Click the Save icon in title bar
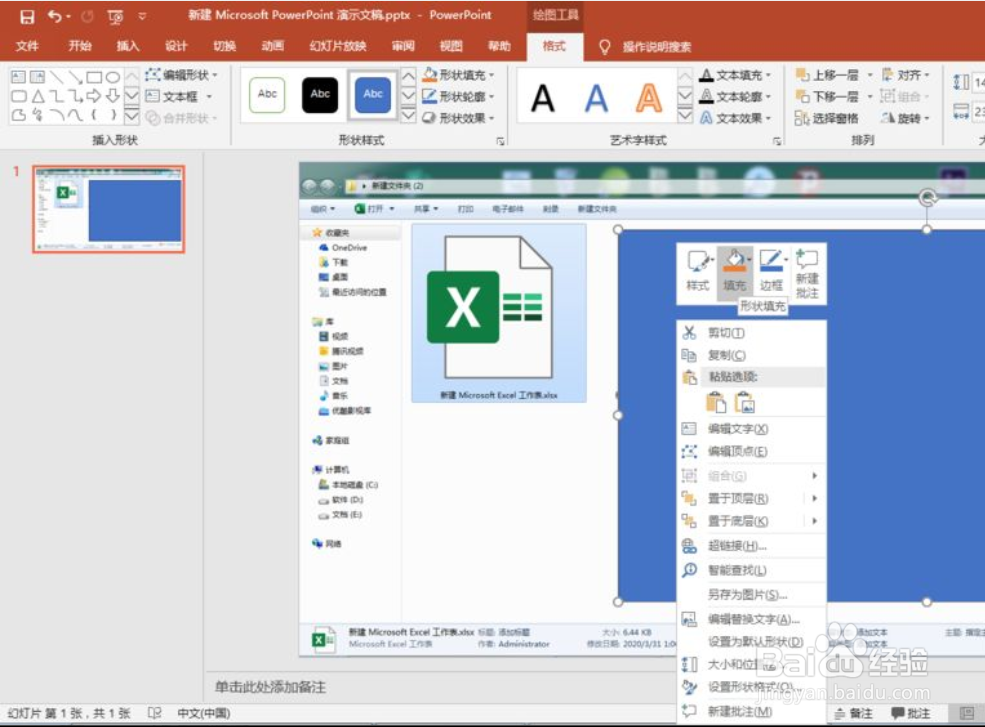985x727 pixels. click(x=27, y=16)
